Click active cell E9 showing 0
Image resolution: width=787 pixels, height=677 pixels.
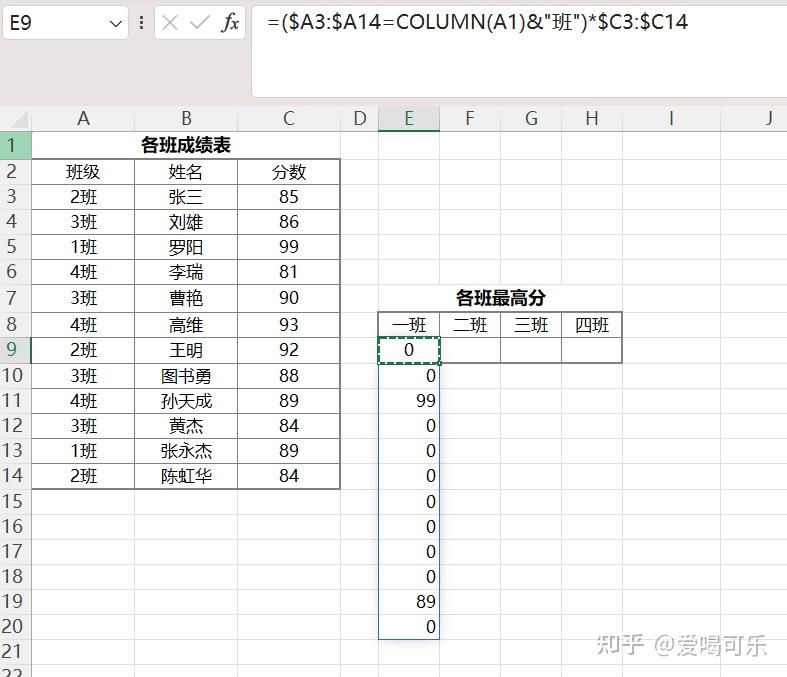coord(409,350)
